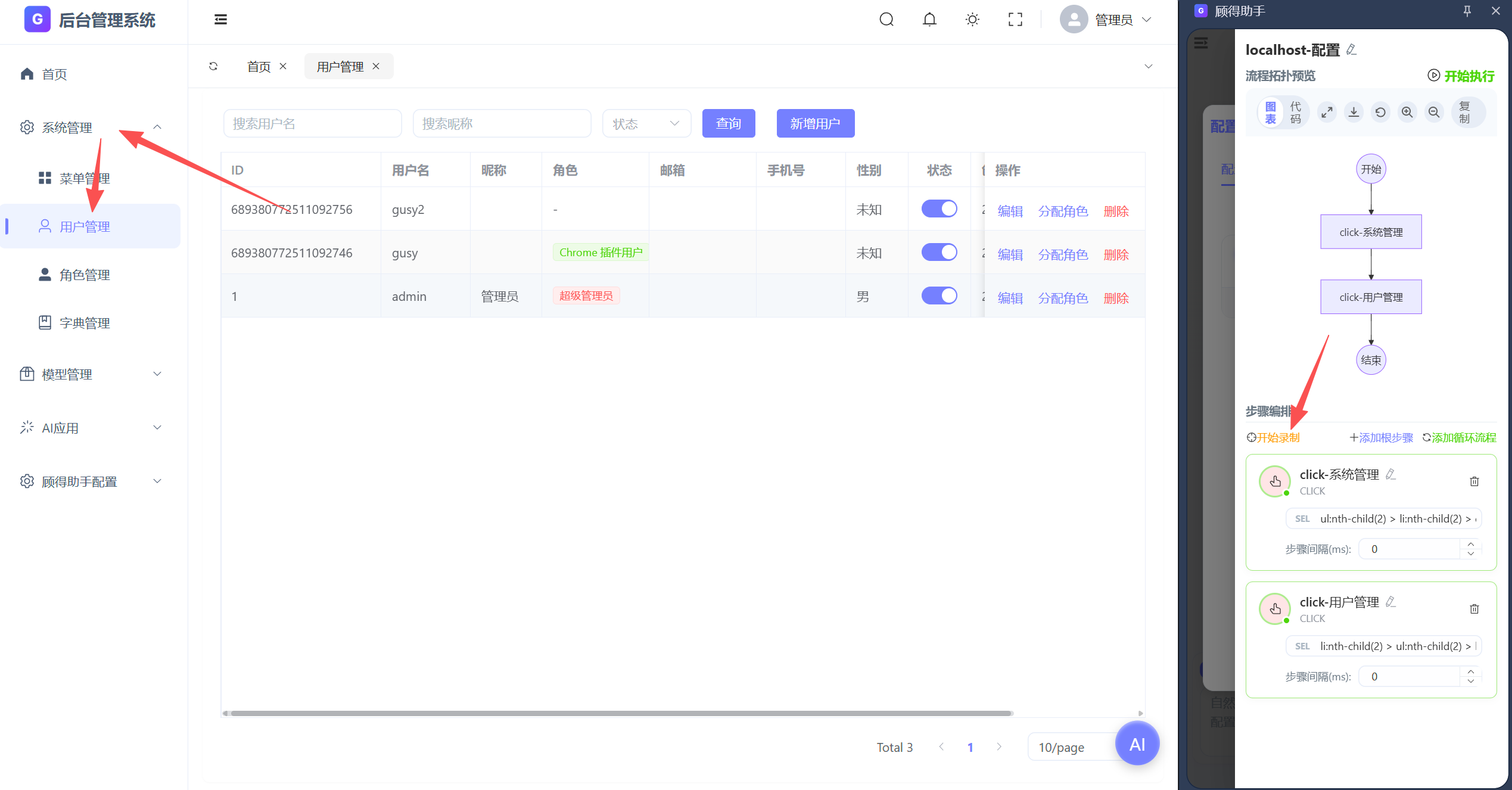Delete the click-系统管理 step

1474,481
